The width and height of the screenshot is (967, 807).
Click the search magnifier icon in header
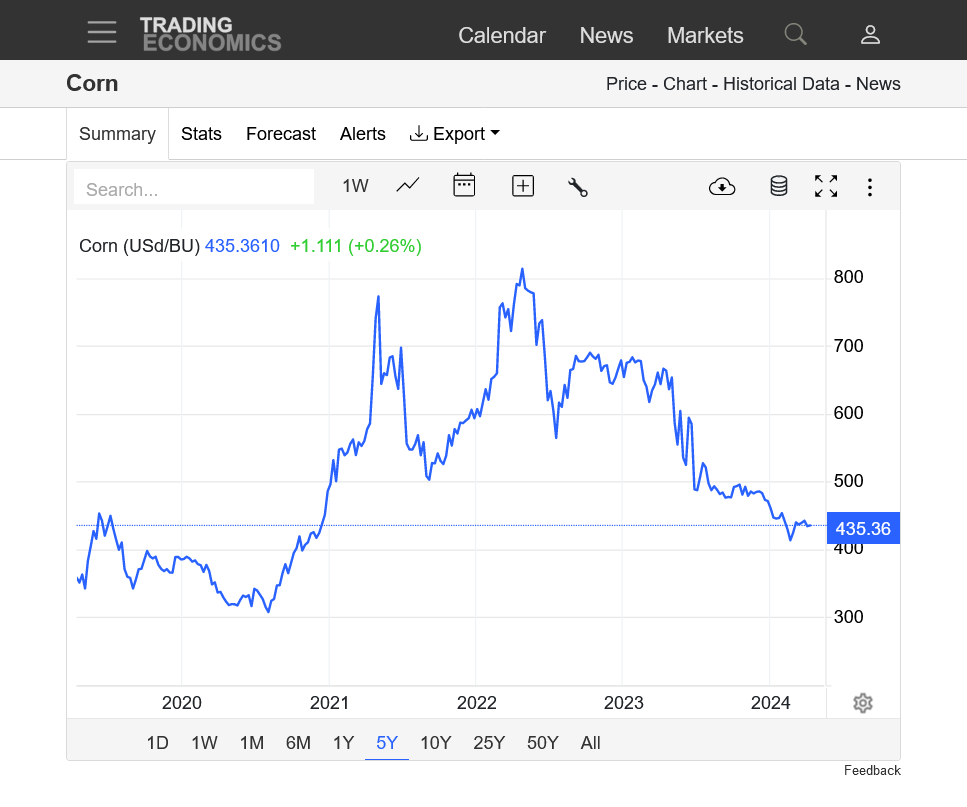coord(795,34)
